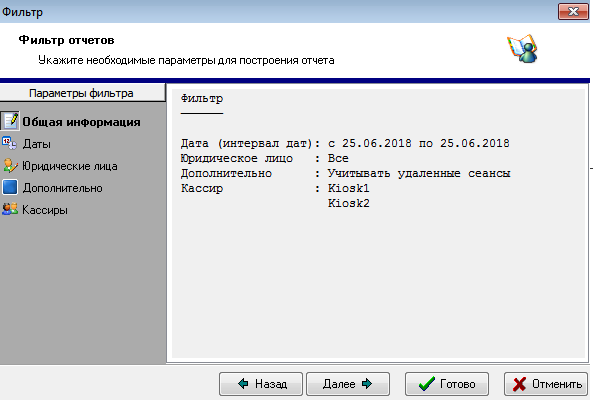Screen dimensions: 593x400
Task: Open the Общая информация section
Action: pyautogui.click(x=81, y=122)
